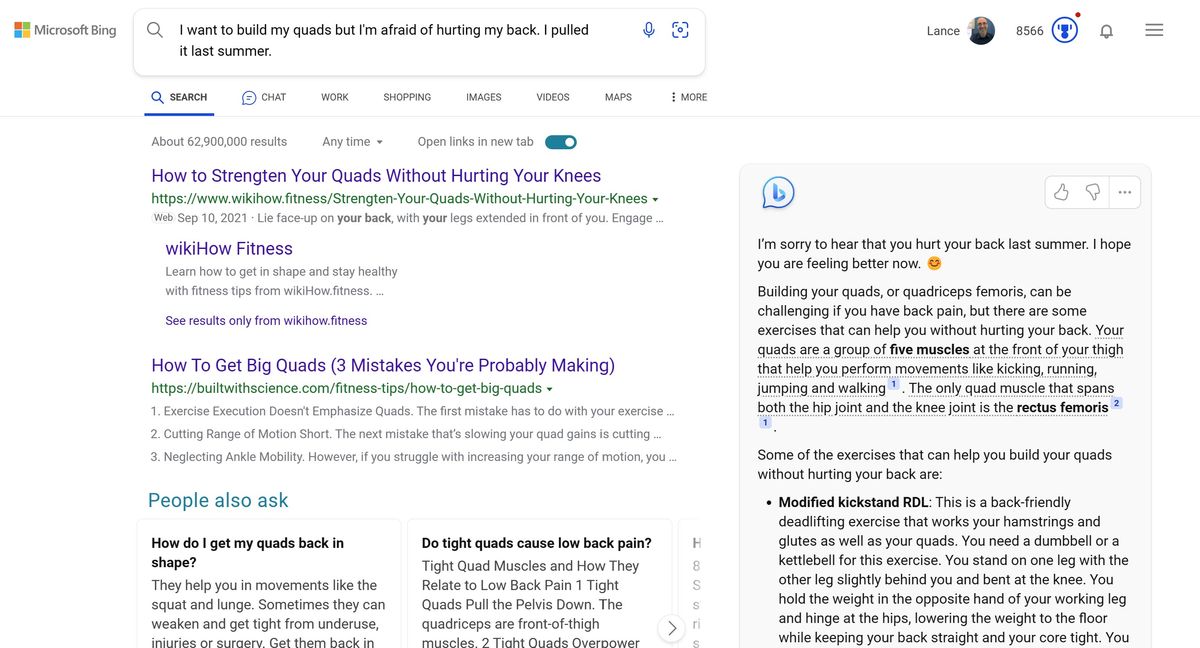Open wikiHow Fitness sublink
1200x648 pixels.
click(229, 249)
